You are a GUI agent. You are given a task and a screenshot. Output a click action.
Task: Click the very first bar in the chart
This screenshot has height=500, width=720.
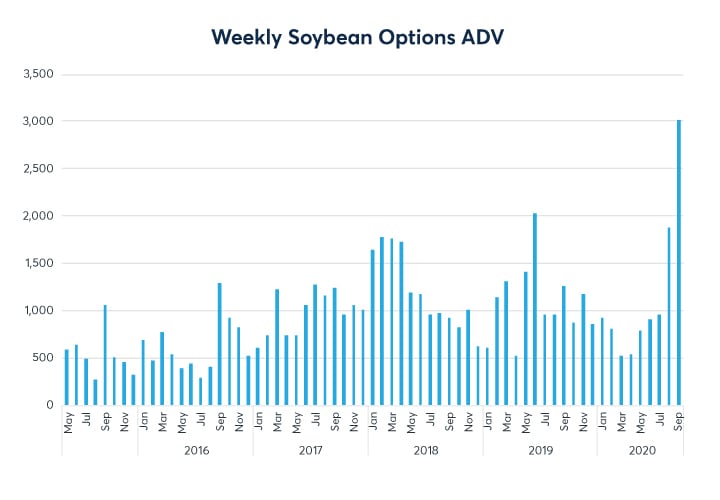click(x=67, y=377)
